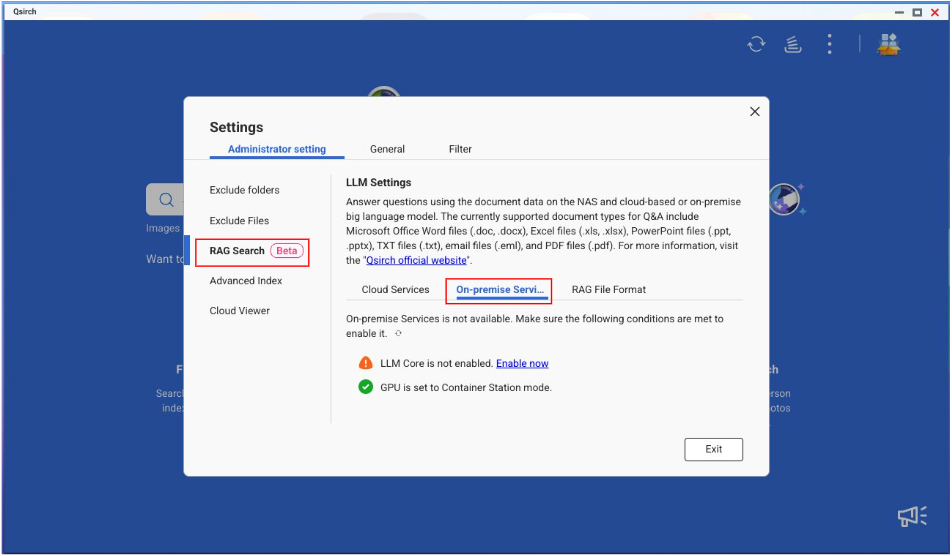Click the magnifier search icon behind the dialog
This screenshot has height=556, width=952.
tap(166, 200)
